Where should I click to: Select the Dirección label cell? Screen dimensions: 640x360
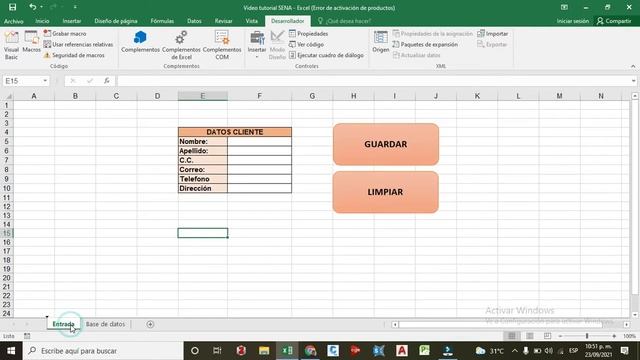click(203, 188)
